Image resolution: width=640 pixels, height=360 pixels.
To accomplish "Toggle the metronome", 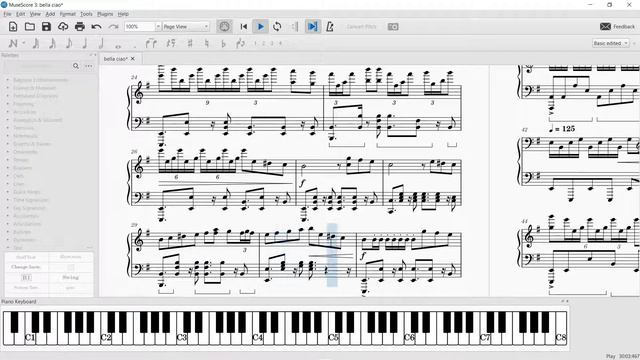I will point(330,27).
